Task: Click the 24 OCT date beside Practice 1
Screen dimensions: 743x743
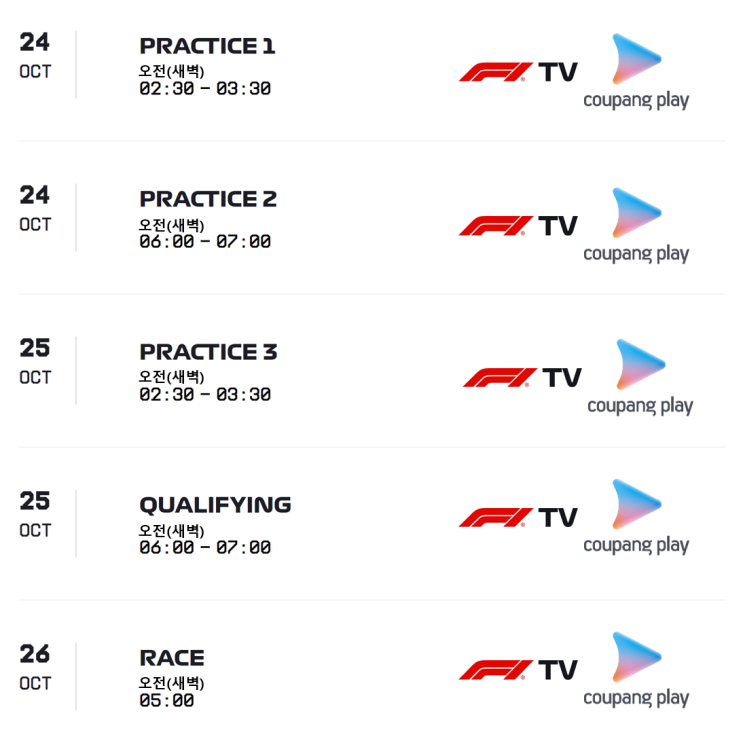Action: point(35,56)
